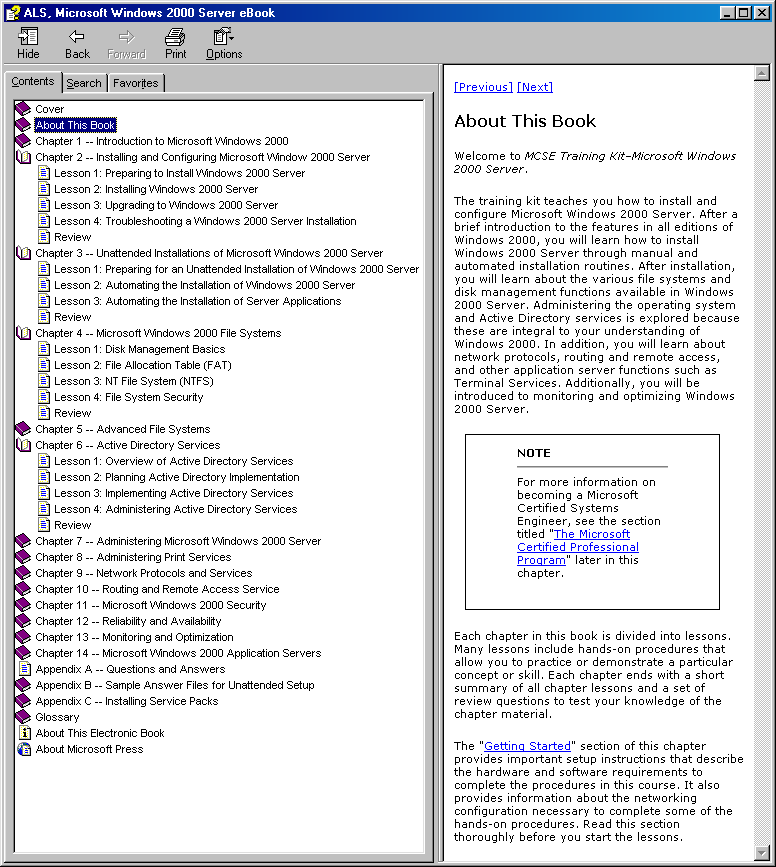Click page icon for Lesson 4: File System Security
This screenshot has width=776, height=867.
click(44, 398)
